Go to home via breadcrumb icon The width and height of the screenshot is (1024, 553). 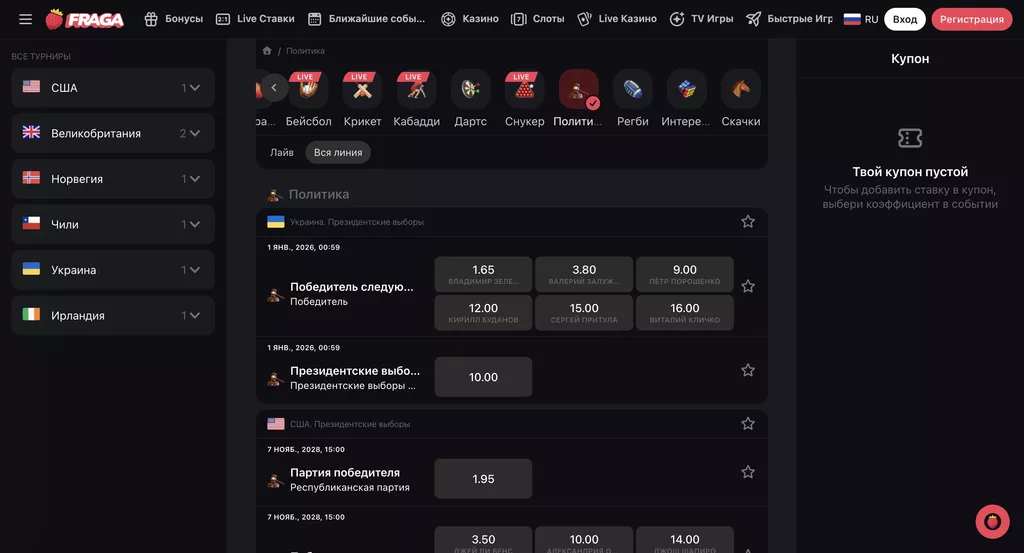tap(266, 51)
